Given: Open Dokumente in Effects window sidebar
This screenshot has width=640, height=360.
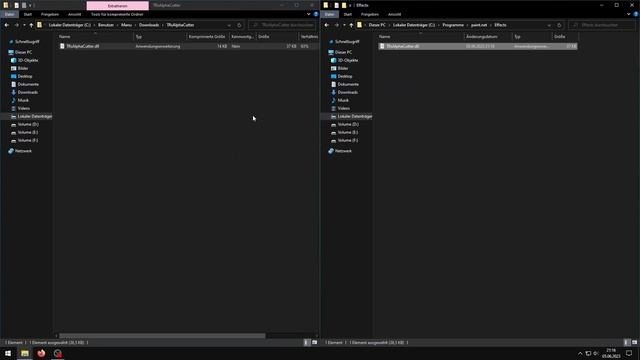Looking at the screenshot, I should click(347, 84).
